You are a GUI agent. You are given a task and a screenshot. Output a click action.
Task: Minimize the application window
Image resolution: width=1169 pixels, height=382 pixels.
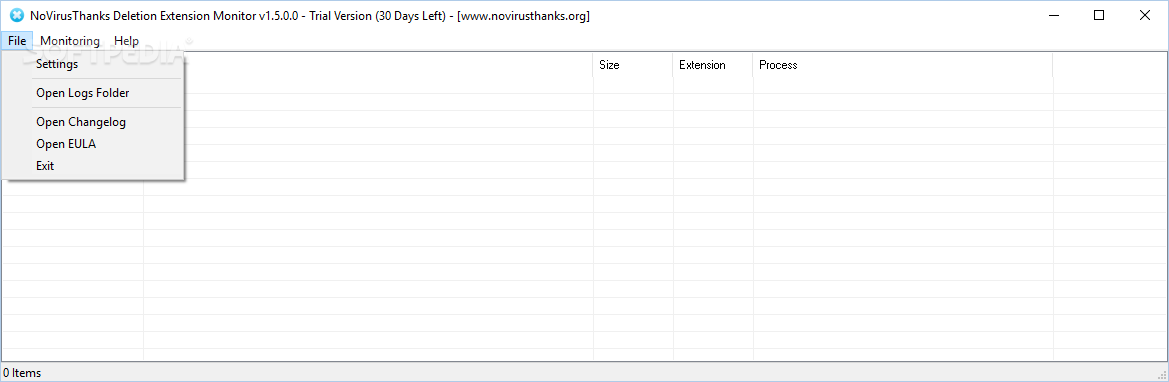(1053, 15)
